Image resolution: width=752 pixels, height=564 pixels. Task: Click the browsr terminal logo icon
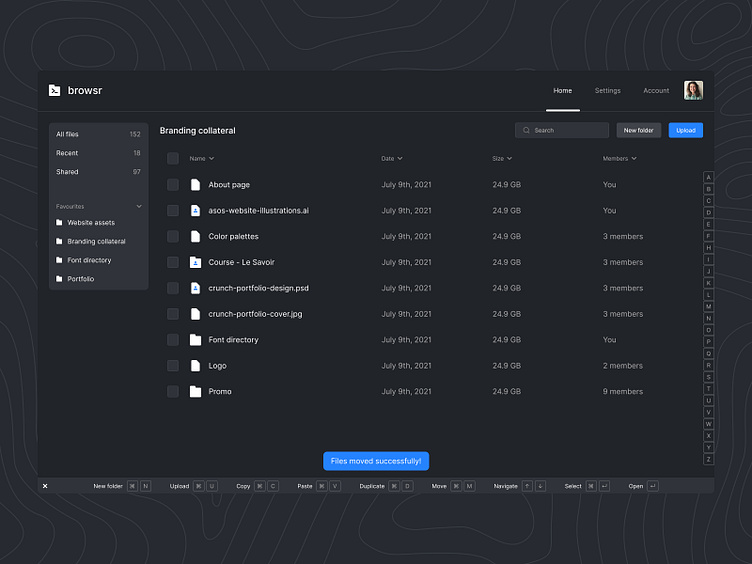54,91
